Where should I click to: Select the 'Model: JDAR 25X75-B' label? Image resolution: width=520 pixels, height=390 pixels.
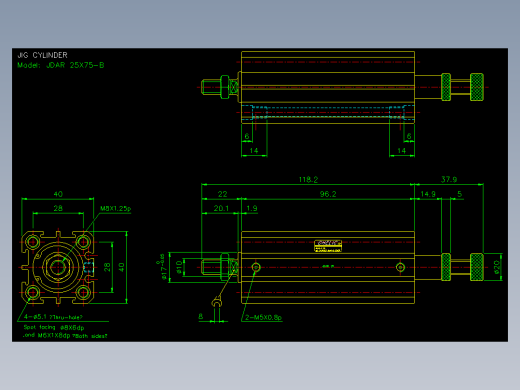click(61, 65)
